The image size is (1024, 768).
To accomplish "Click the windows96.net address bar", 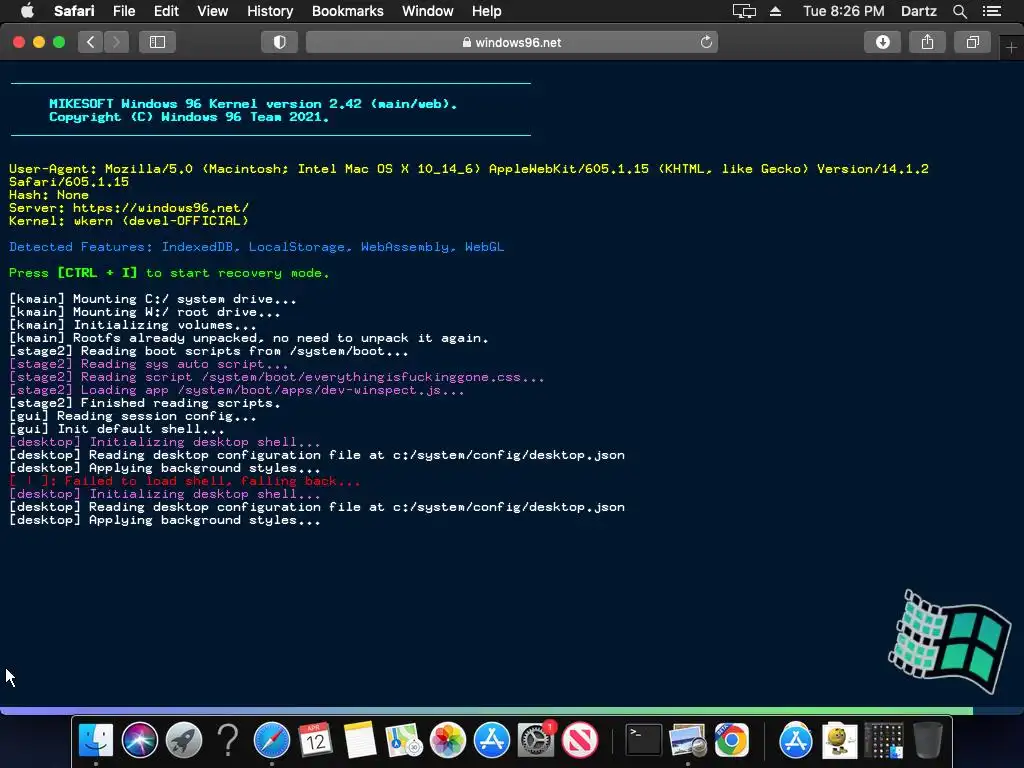I will tap(512, 42).
